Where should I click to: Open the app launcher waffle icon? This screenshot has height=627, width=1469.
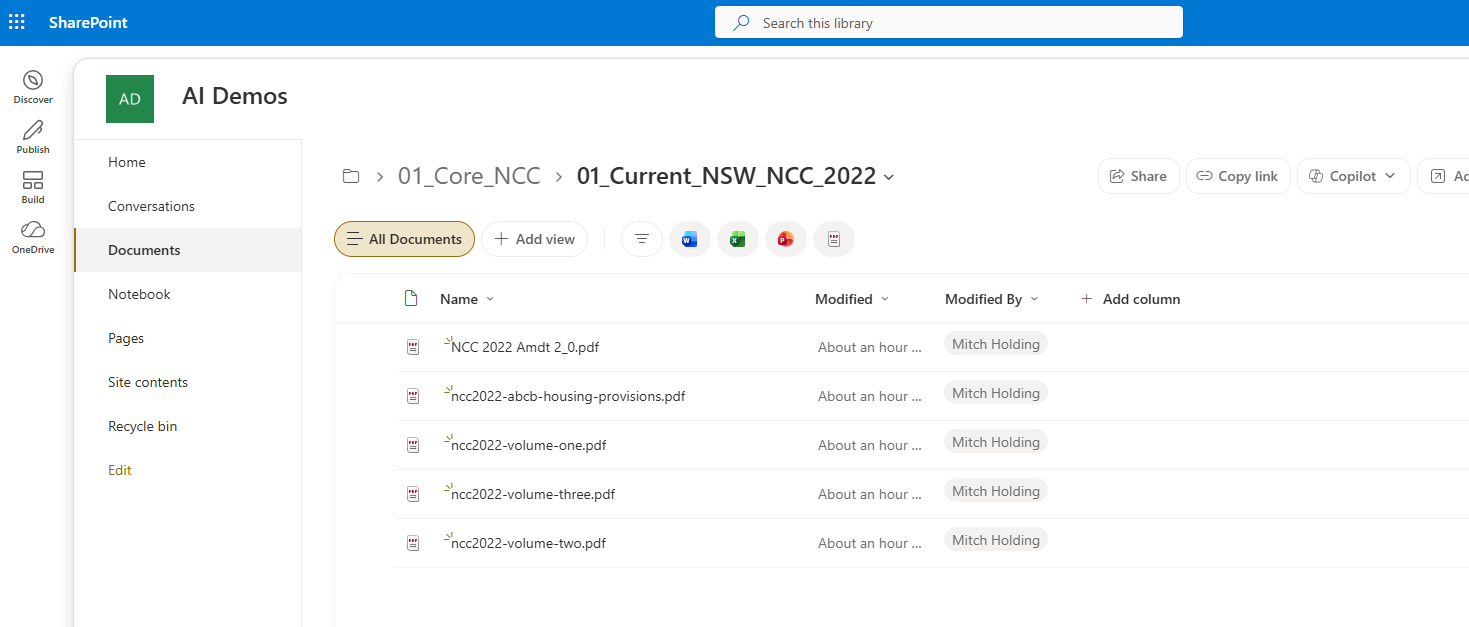17,22
